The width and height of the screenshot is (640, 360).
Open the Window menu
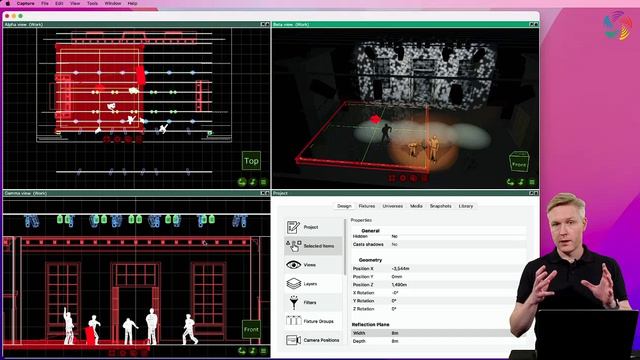coord(113,3)
